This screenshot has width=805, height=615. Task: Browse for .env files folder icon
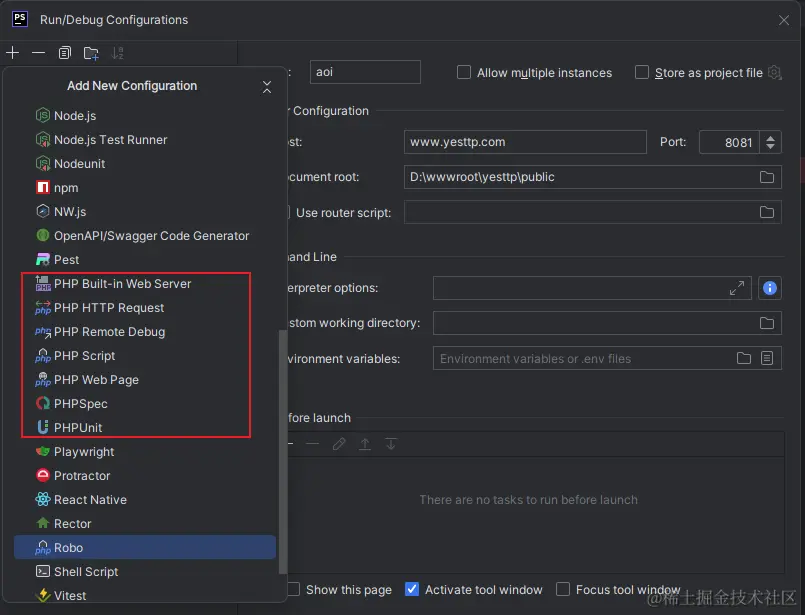[x=743, y=358]
